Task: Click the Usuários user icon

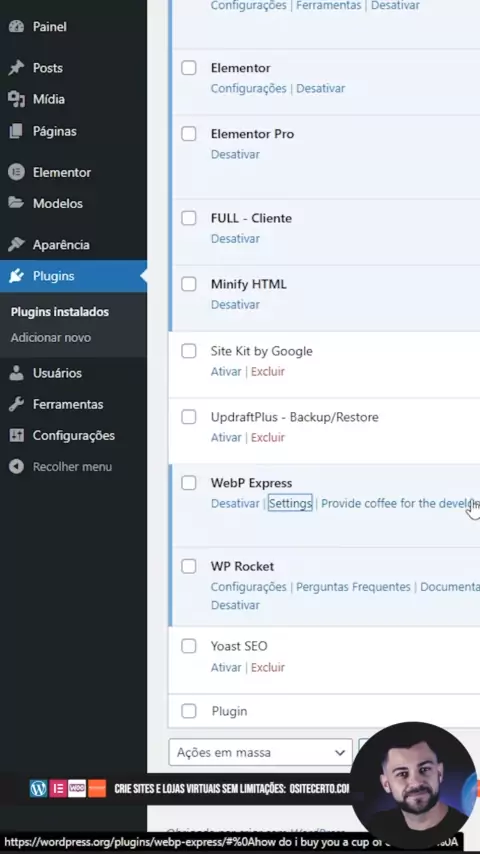Action: (16, 373)
